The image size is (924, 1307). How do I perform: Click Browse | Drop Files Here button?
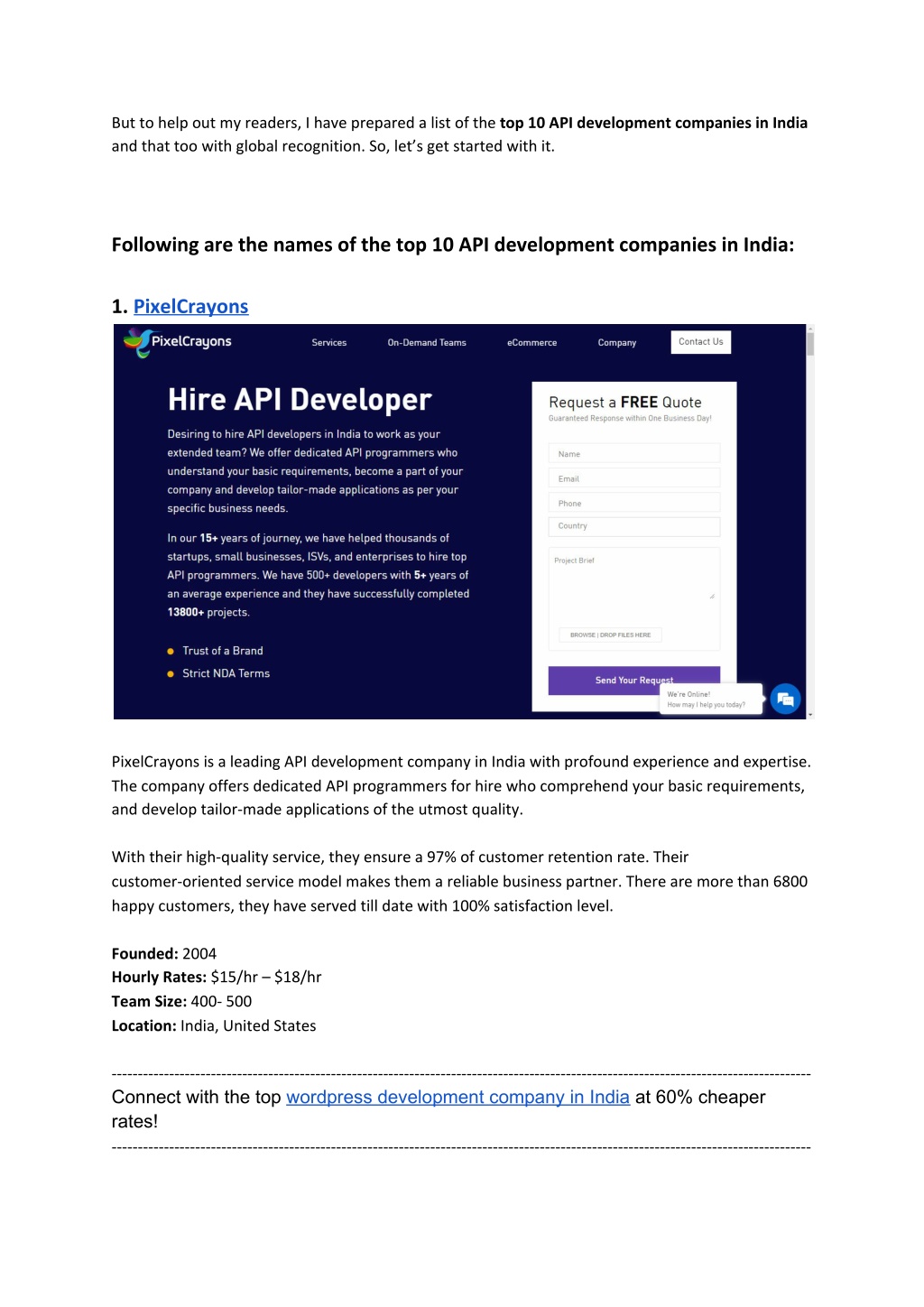(x=610, y=635)
